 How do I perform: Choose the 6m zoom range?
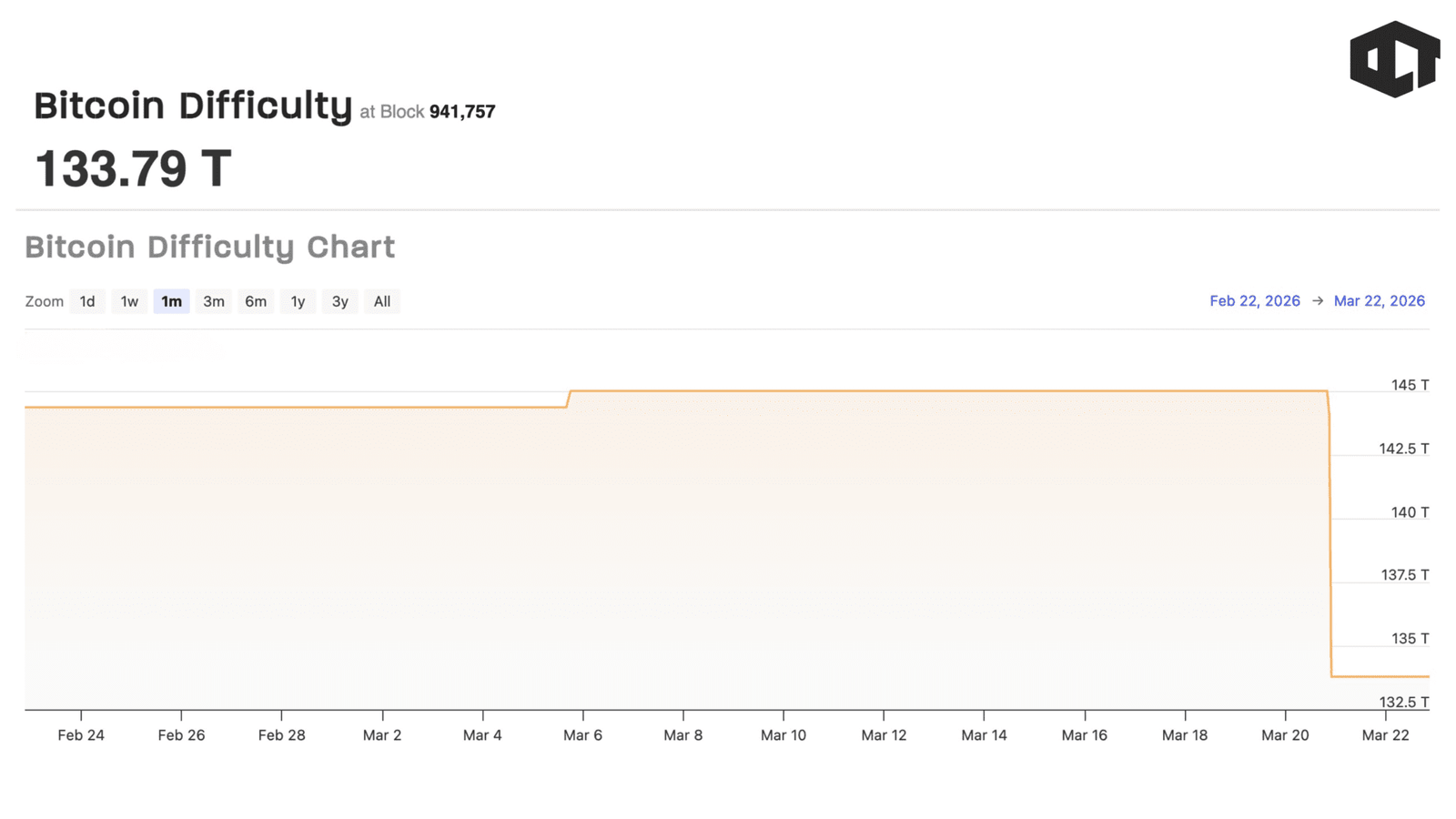point(256,301)
